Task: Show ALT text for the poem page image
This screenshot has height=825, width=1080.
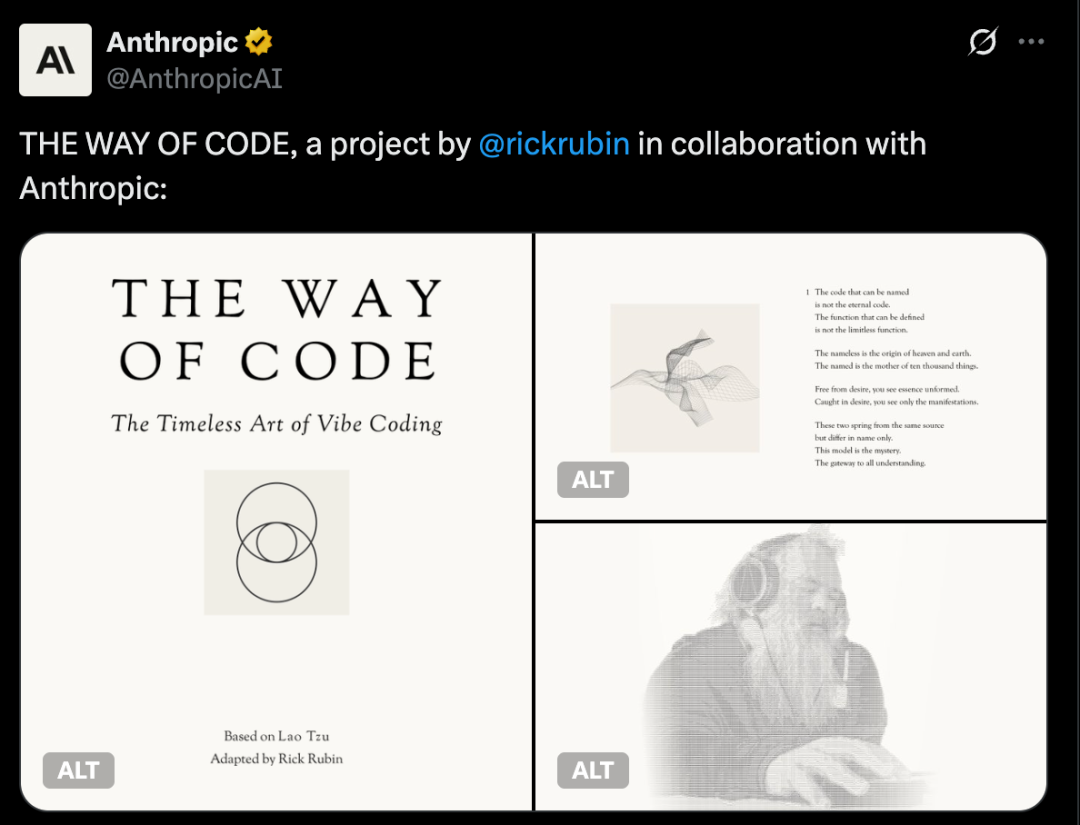Action: (593, 479)
